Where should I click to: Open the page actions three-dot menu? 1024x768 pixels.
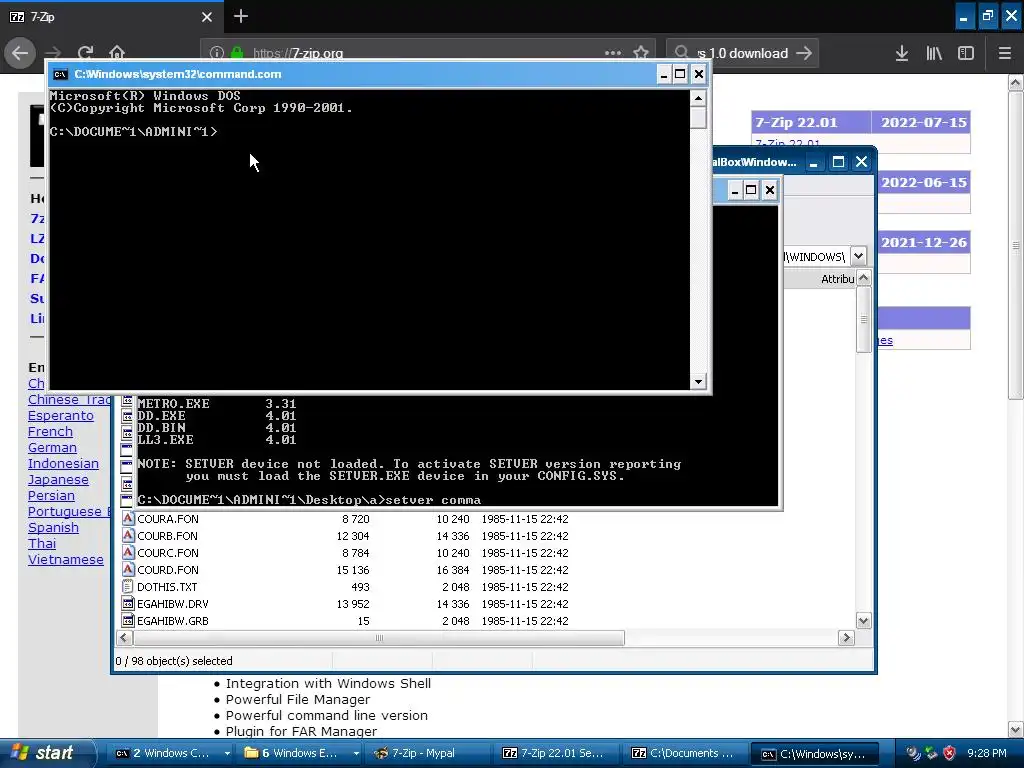613,53
